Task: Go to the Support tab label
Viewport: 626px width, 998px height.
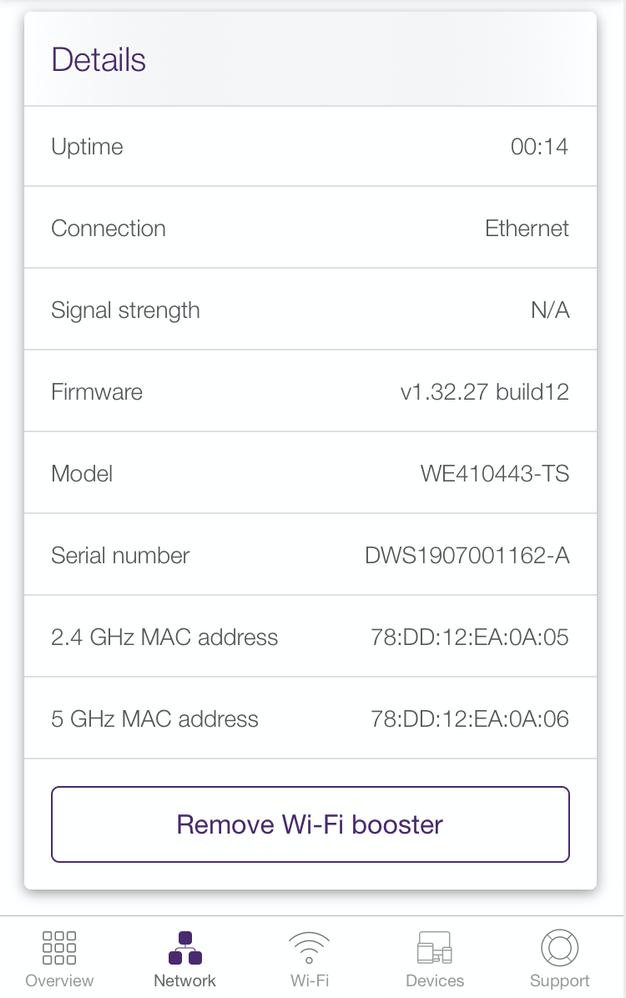Action: click(x=559, y=981)
